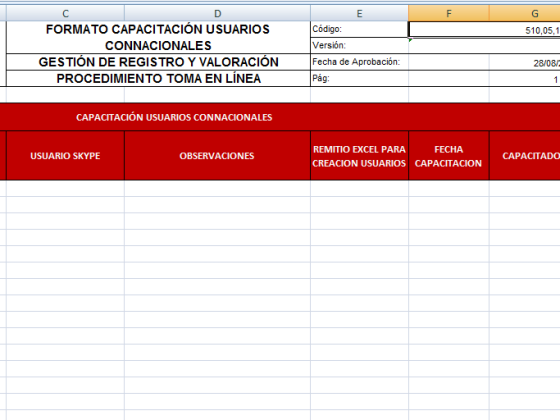
Task: Click the FORMATO CAPACITACIÓN USUARIOS CONNACIONALES title cell
Action: point(158,38)
